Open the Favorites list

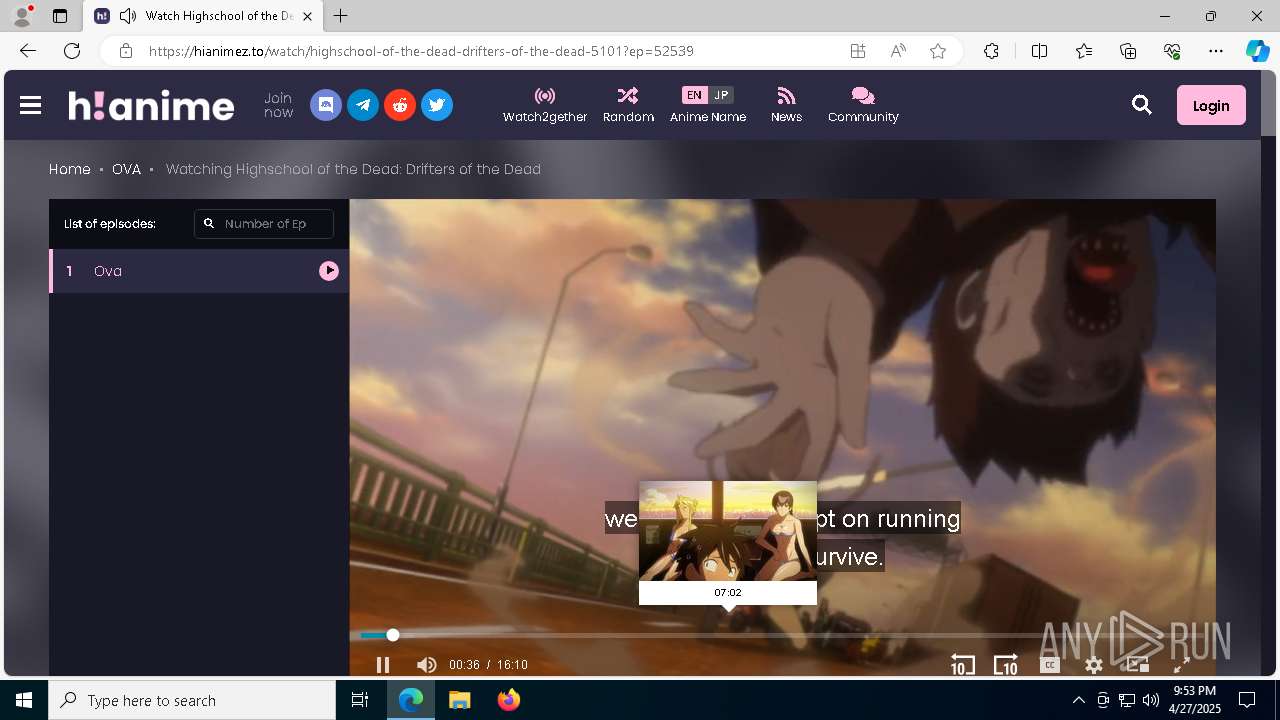(1084, 51)
